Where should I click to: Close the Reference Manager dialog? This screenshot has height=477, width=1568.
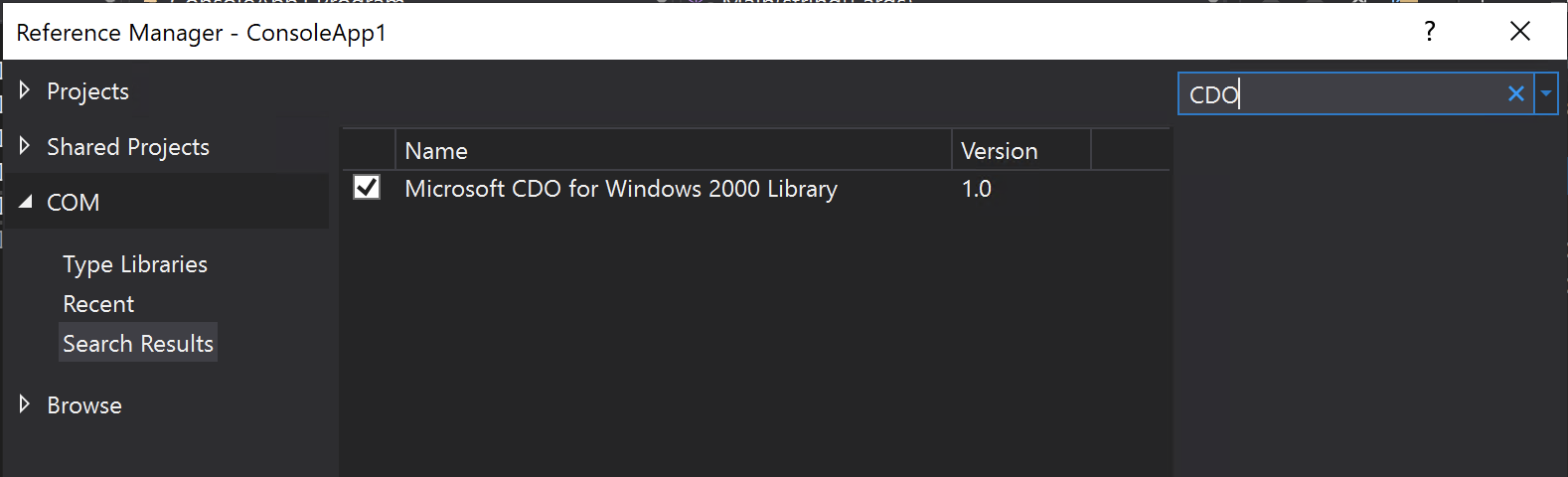click(1519, 32)
